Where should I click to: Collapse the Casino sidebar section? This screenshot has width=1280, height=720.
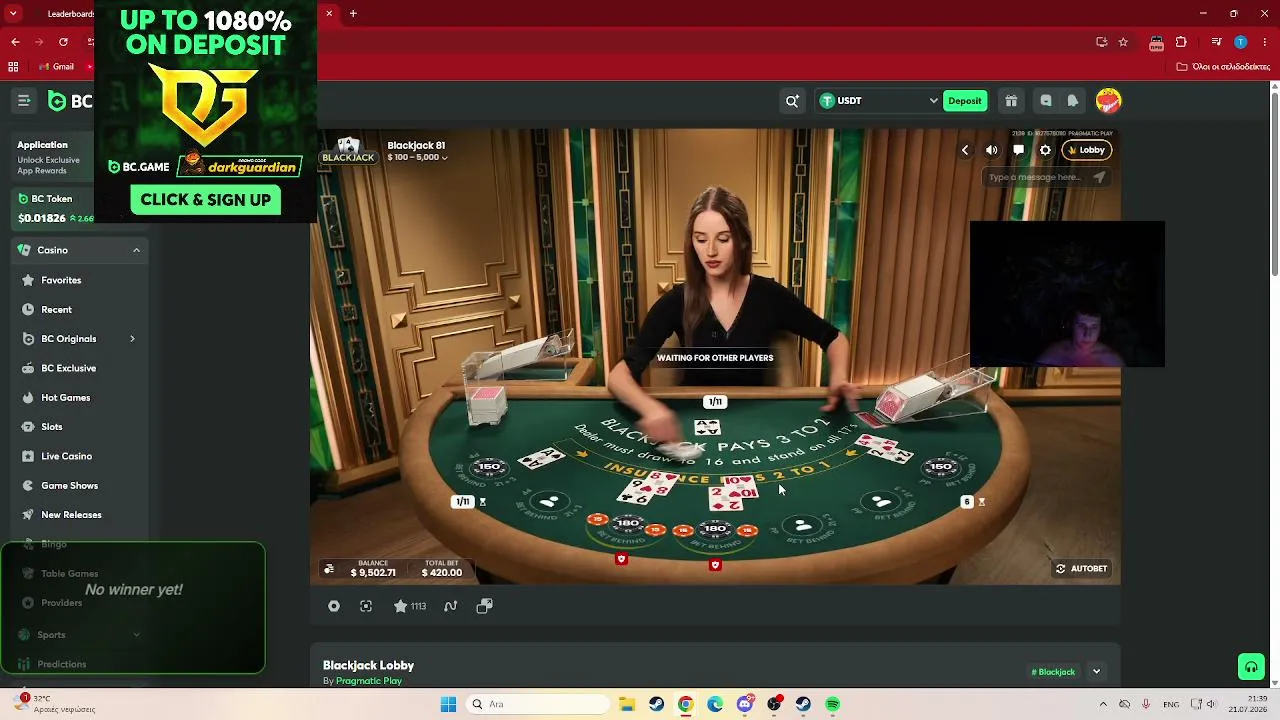[x=136, y=250]
